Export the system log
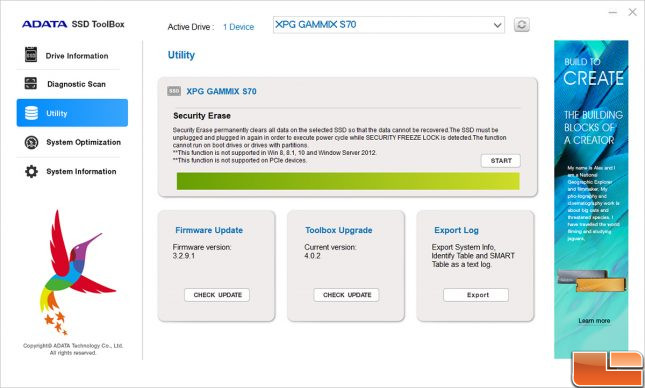 pos(476,295)
